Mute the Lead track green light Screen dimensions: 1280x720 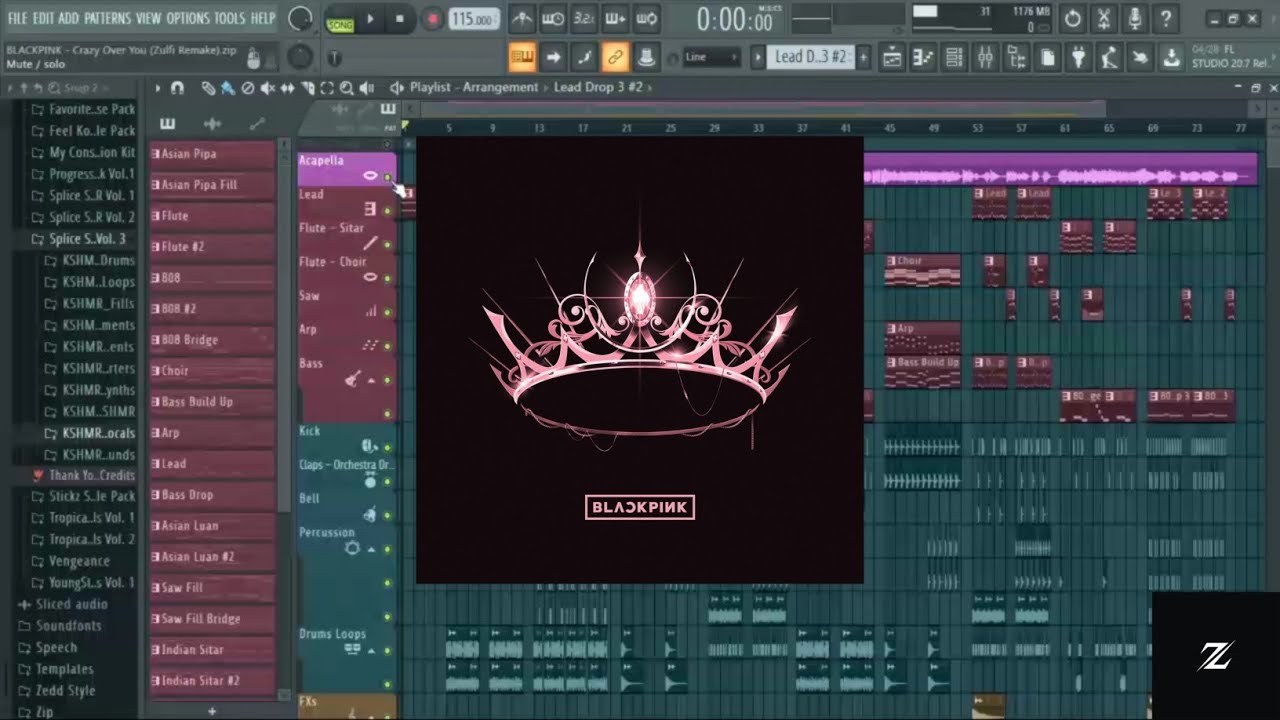(x=388, y=211)
